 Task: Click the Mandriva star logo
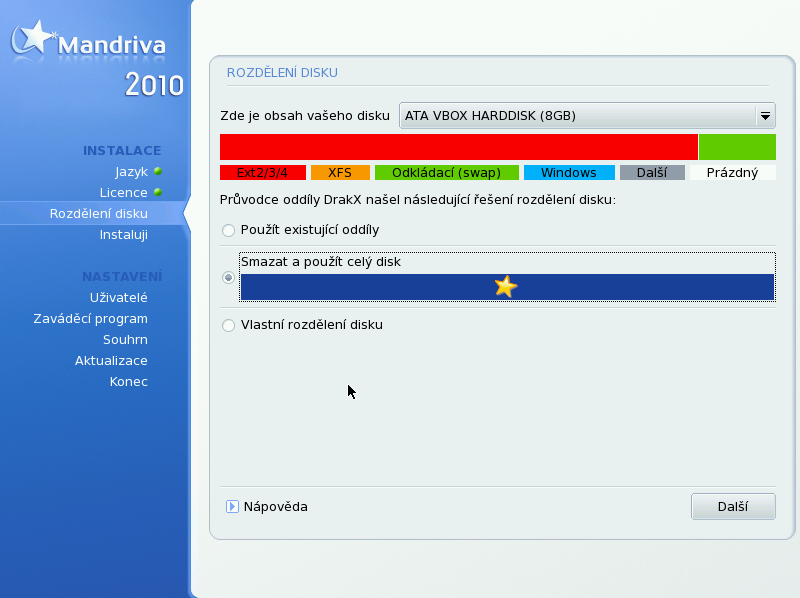coord(33,37)
